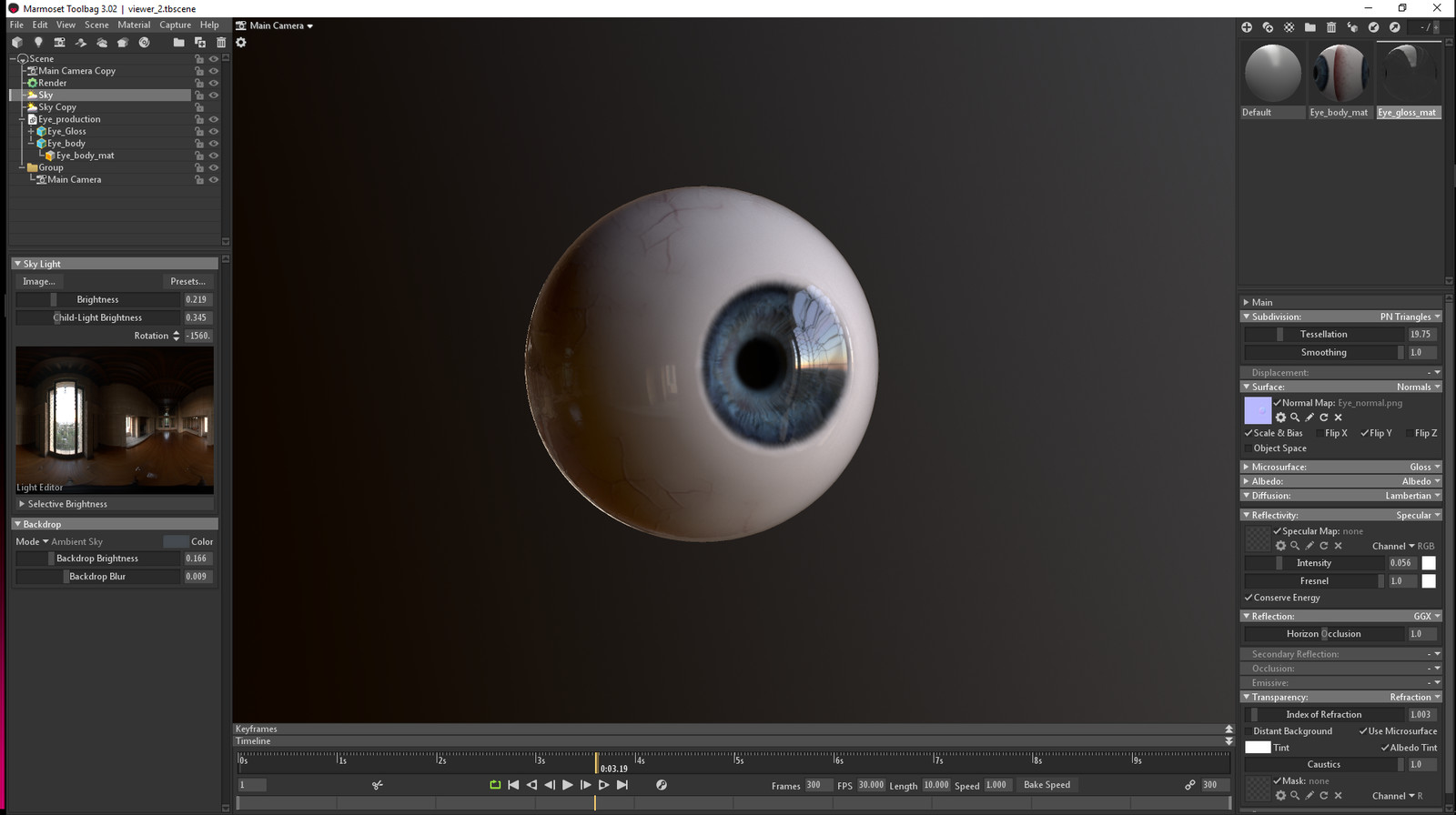The height and width of the screenshot is (815, 1456).
Task: Toggle Conserve Energy checkbox
Action: coord(1249,598)
